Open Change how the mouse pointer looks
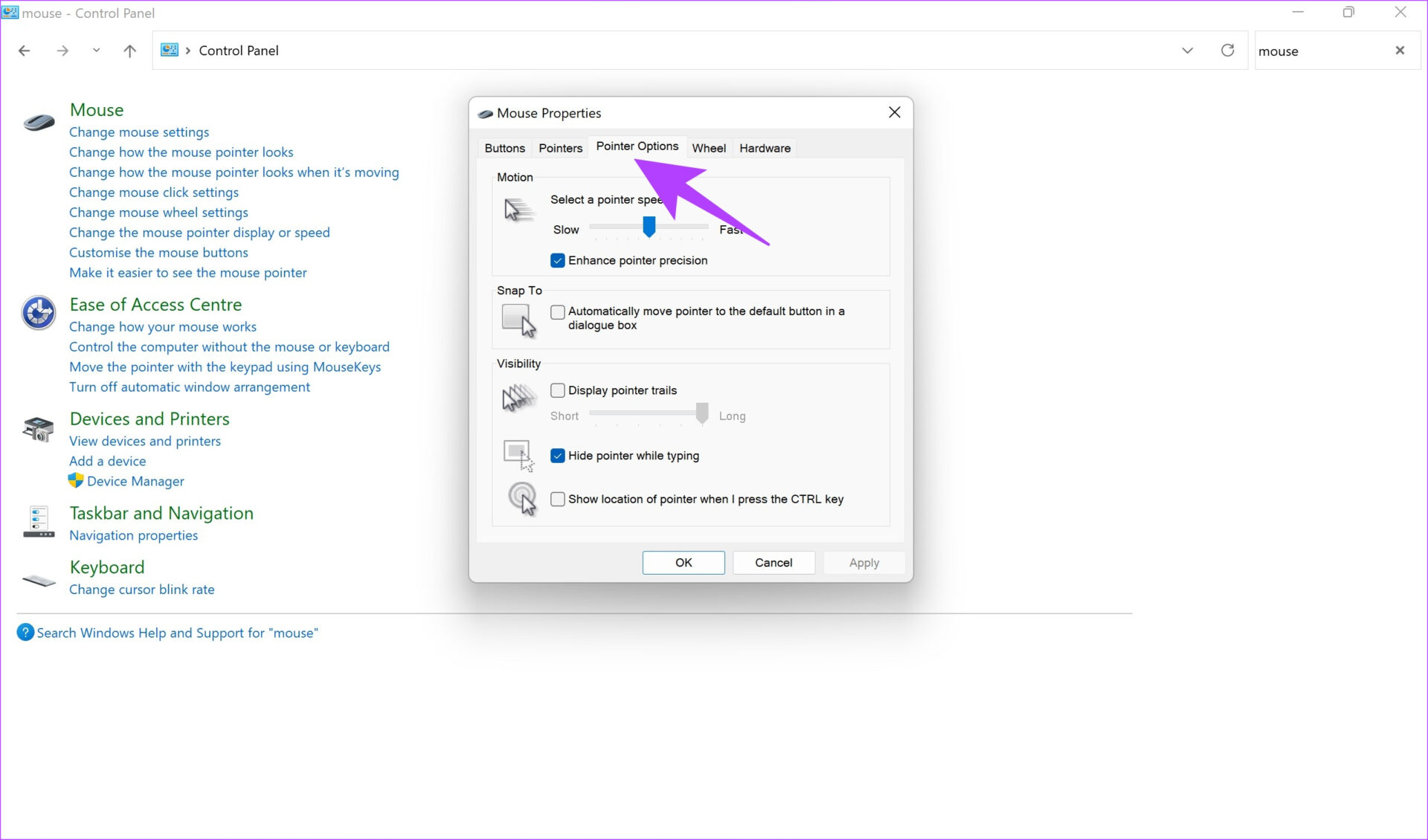The height and width of the screenshot is (840, 1428). coord(181,152)
